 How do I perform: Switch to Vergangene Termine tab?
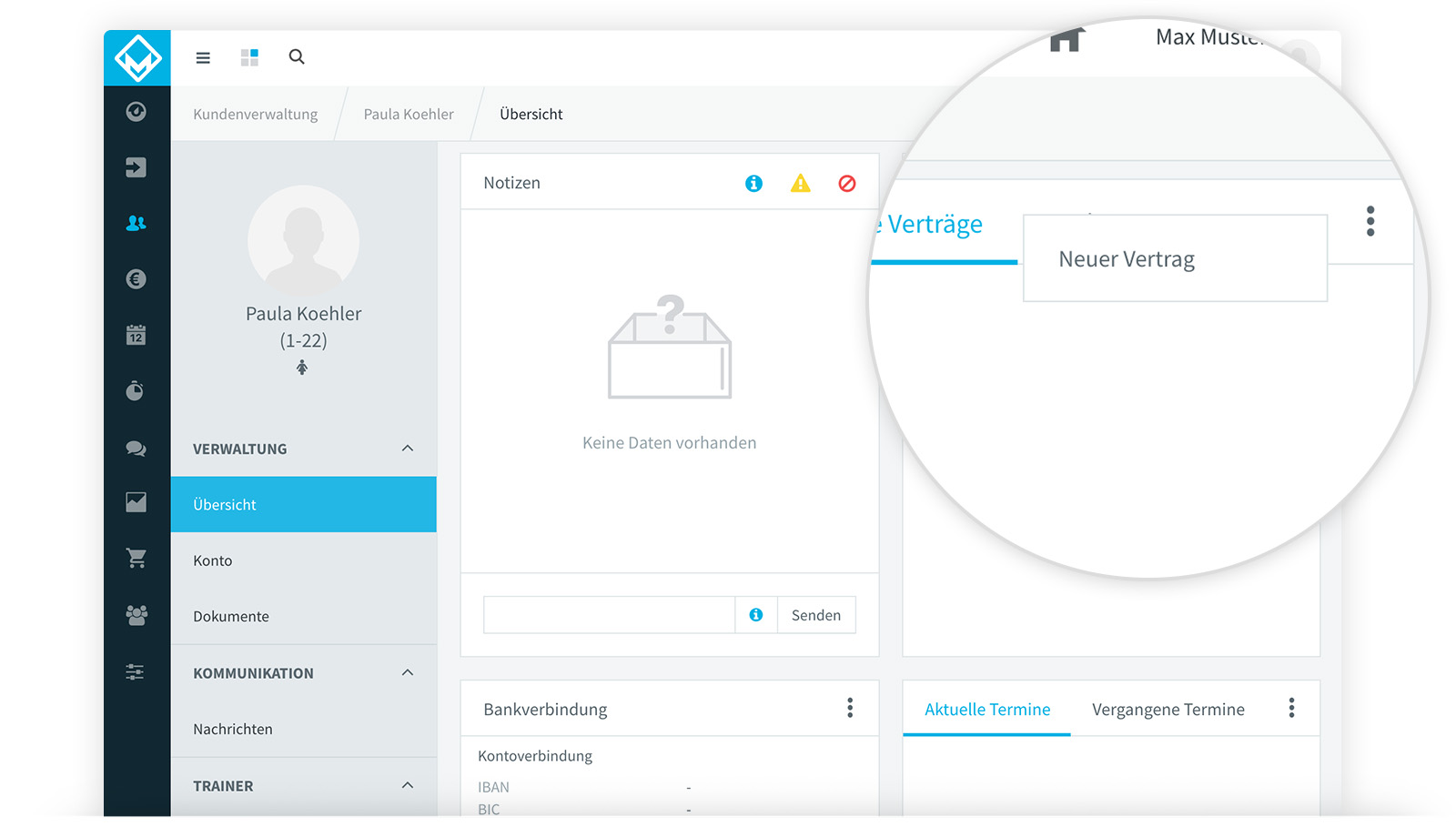coord(1168,710)
